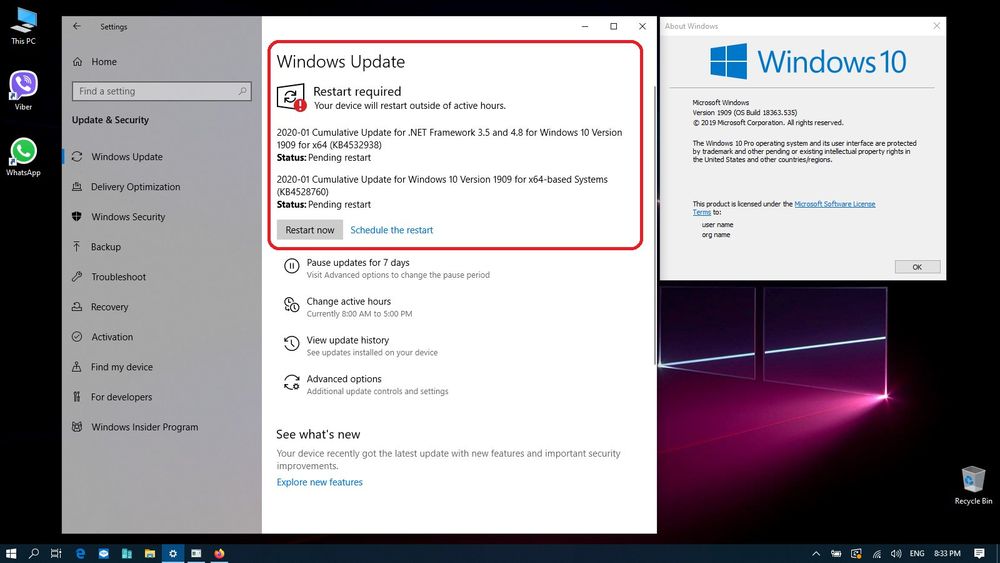Click Schedule the restart link
This screenshot has width=1000, height=563.
pos(392,230)
